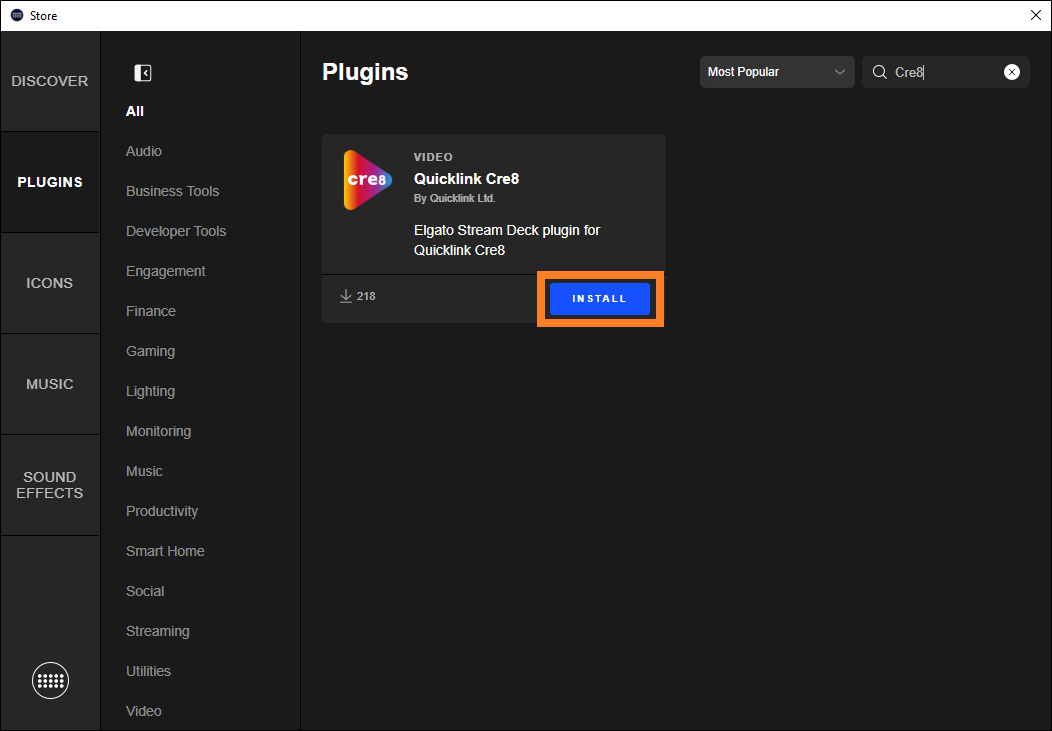The image size is (1052, 731).
Task: Open the Stream Deck keypad icon
Action: (x=50, y=680)
